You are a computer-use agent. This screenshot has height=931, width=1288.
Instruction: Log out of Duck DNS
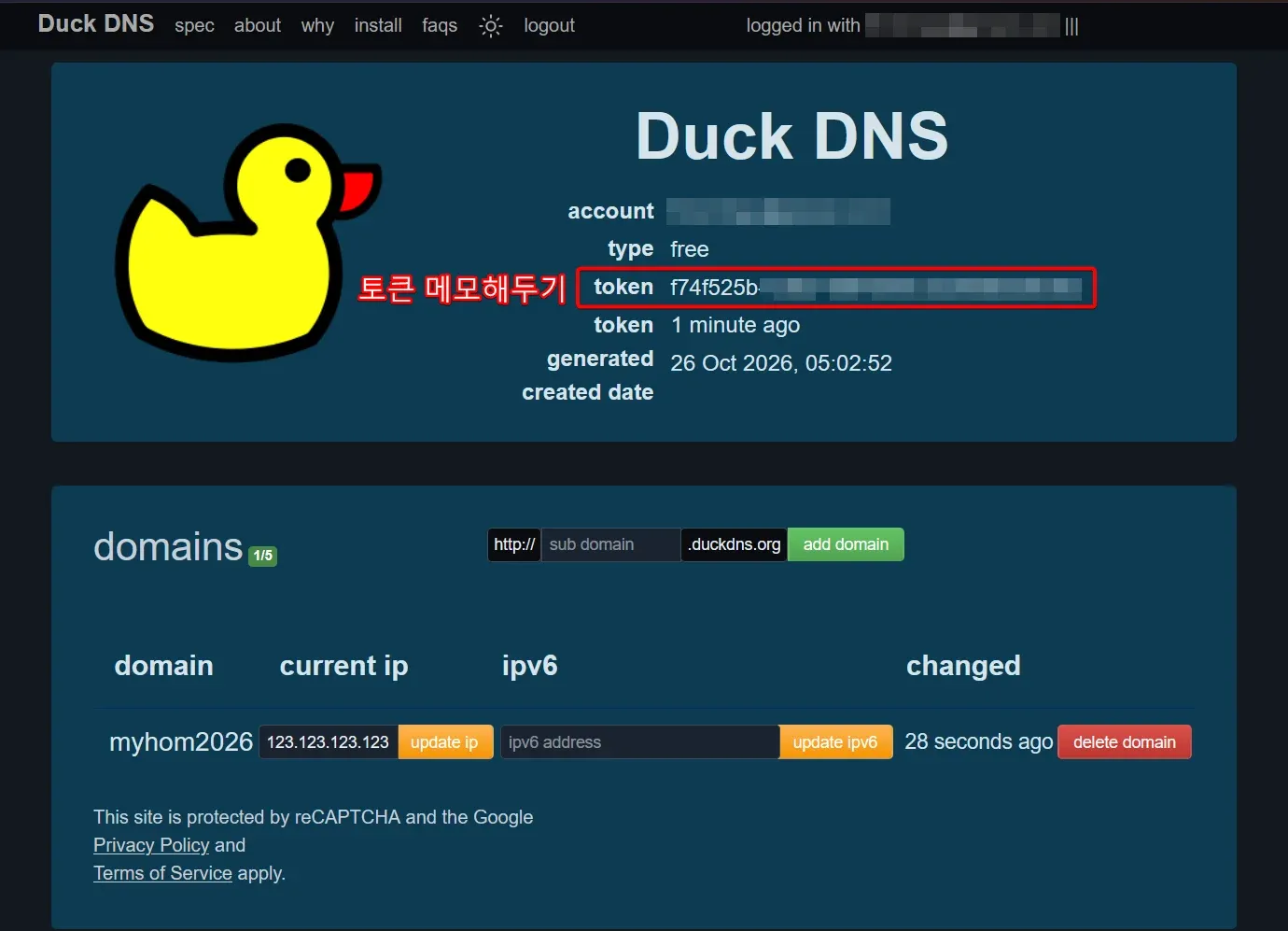[549, 26]
